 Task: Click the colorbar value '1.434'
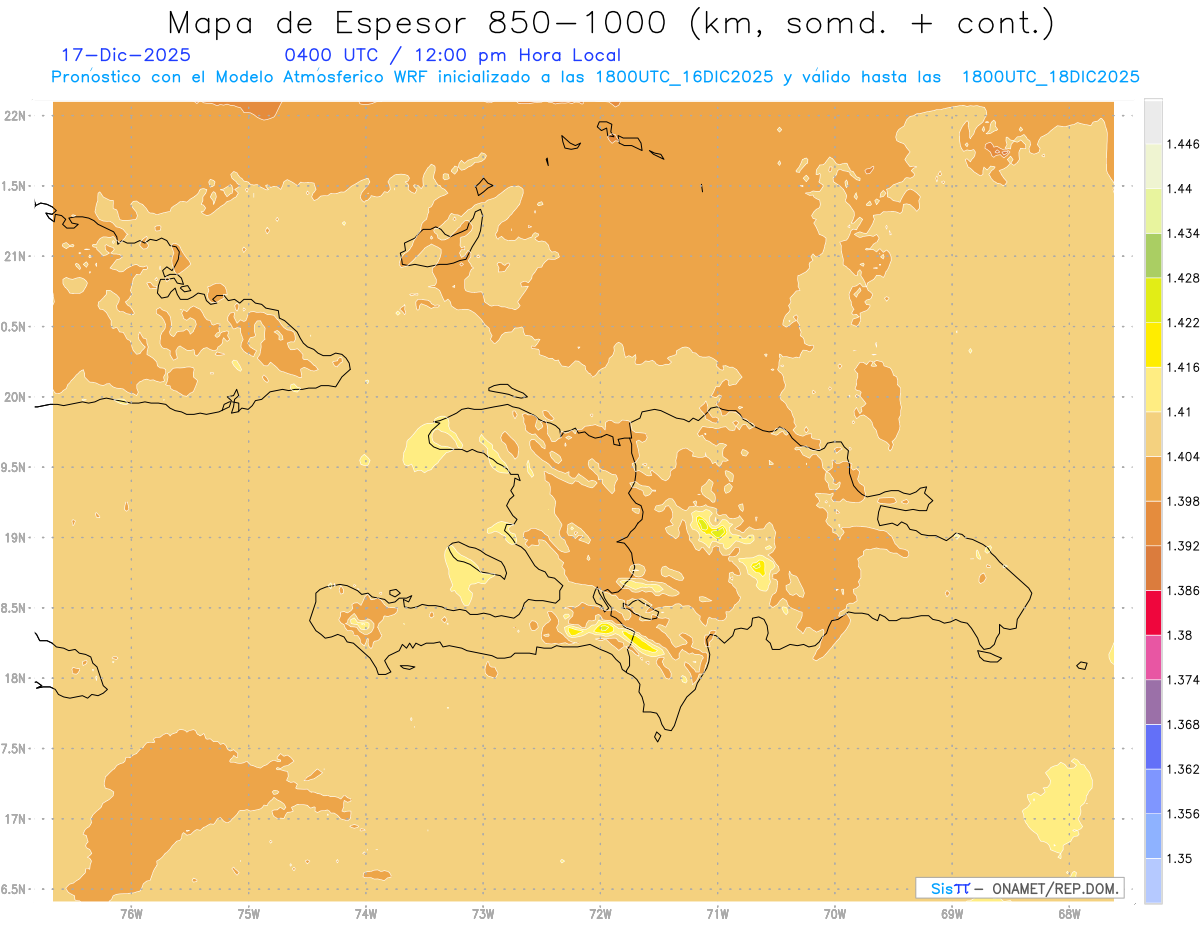[1182, 233]
